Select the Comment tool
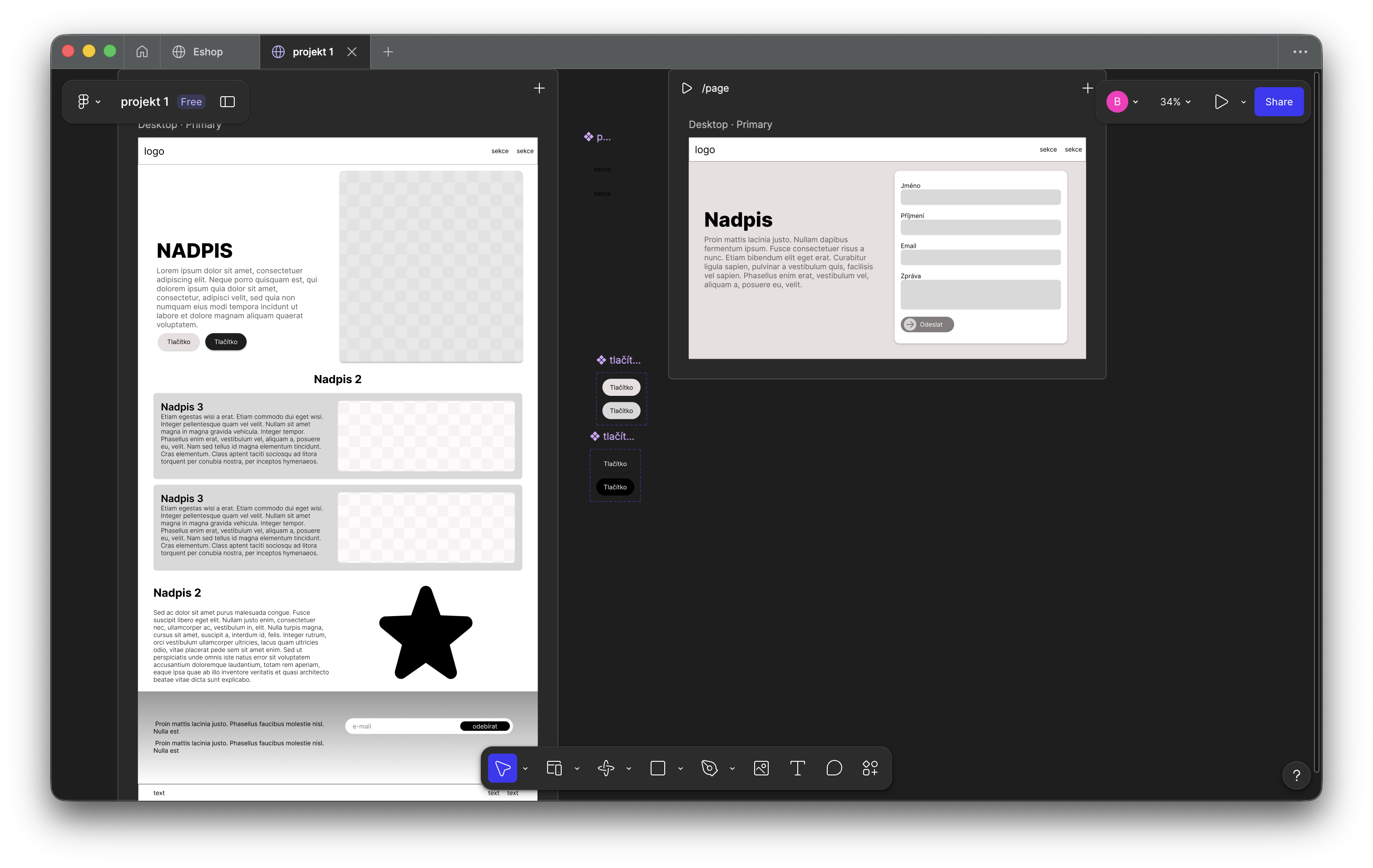The width and height of the screenshot is (1373, 868). [834, 768]
